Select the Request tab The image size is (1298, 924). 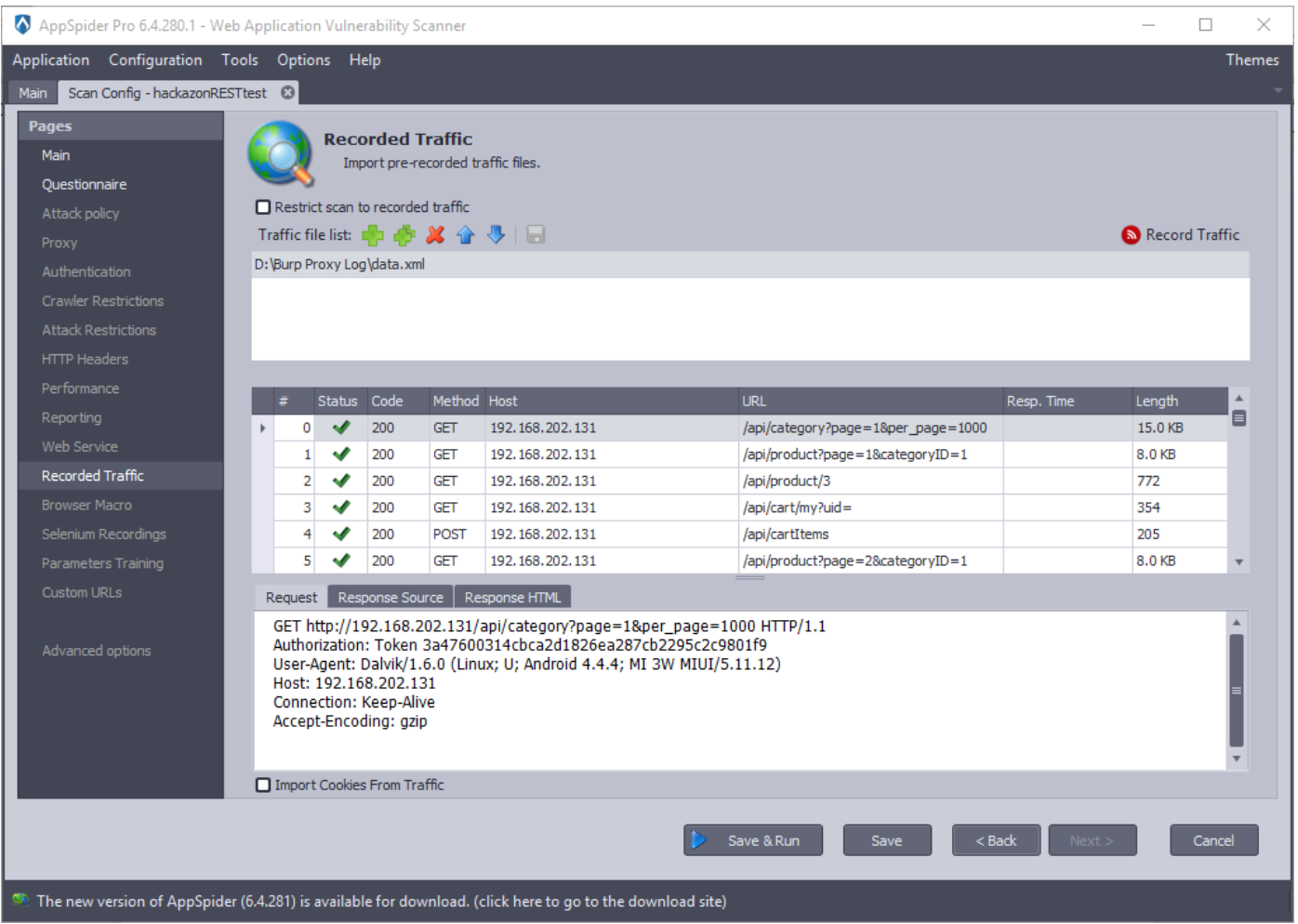click(291, 597)
